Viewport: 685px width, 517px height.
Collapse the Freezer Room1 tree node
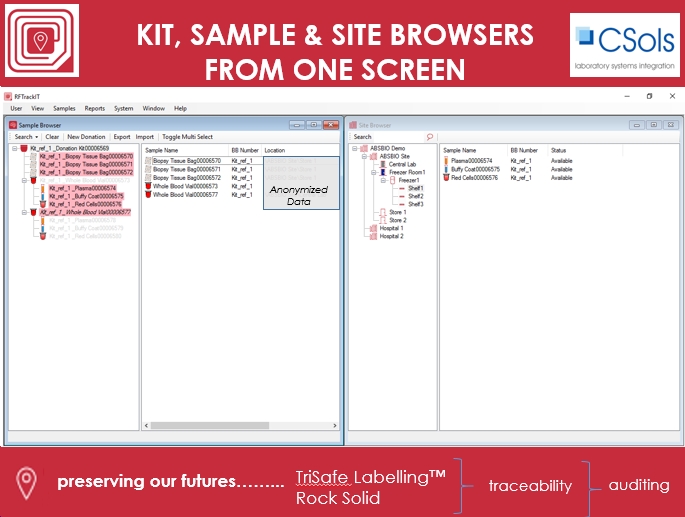pos(374,173)
